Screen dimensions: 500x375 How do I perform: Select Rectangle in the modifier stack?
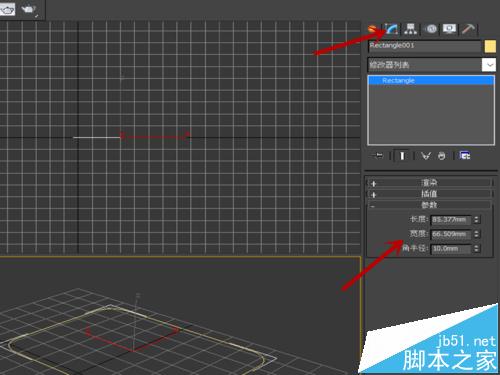(431, 80)
